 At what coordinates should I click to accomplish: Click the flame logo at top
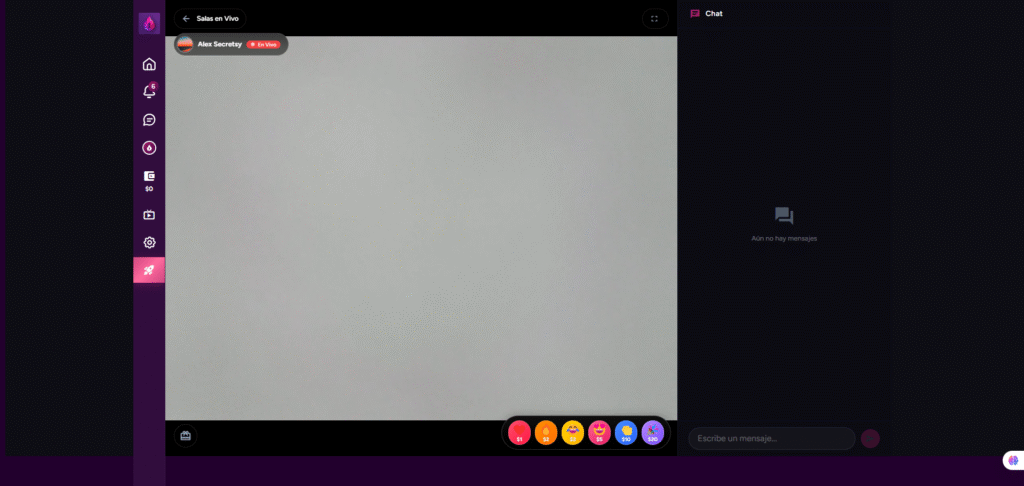coord(149,23)
